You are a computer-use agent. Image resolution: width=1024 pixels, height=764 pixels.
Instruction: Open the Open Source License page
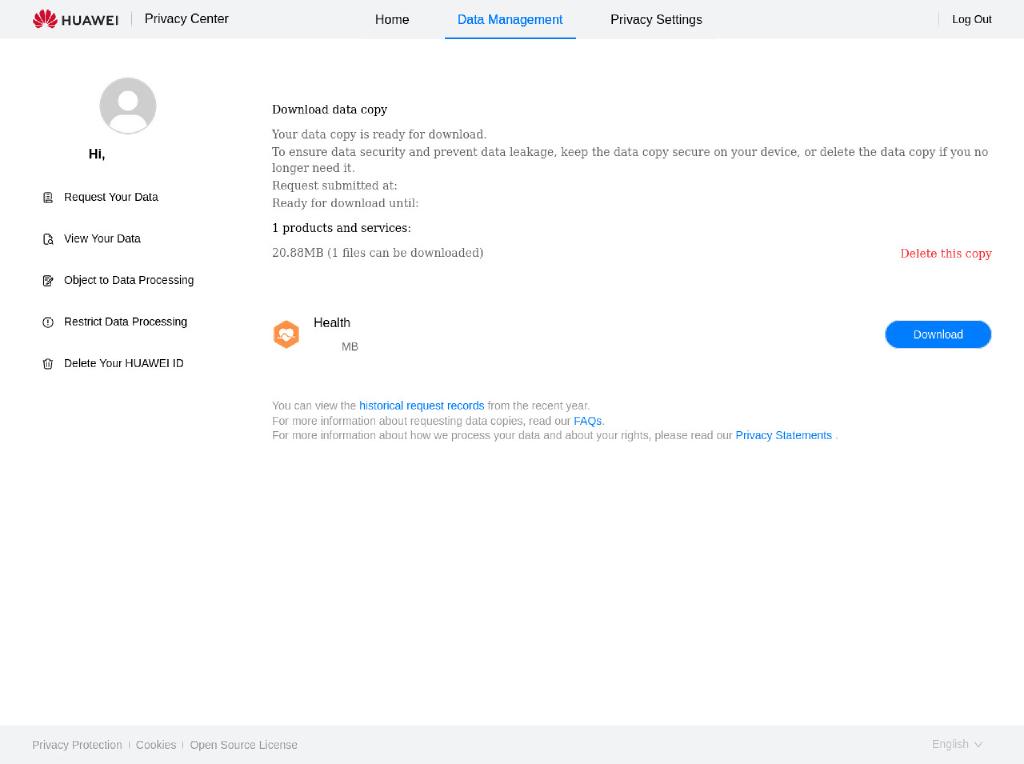coord(243,744)
